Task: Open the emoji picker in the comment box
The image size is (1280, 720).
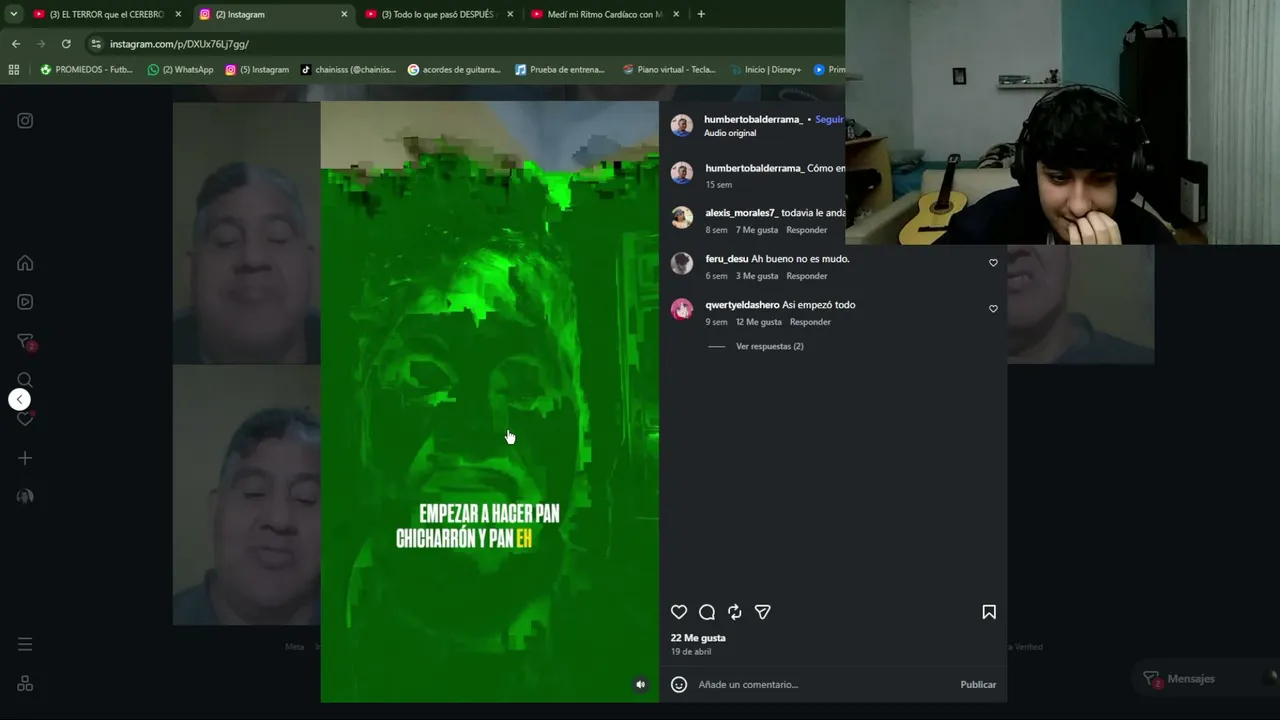Action: pyautogui.click(x=679, y=685)
